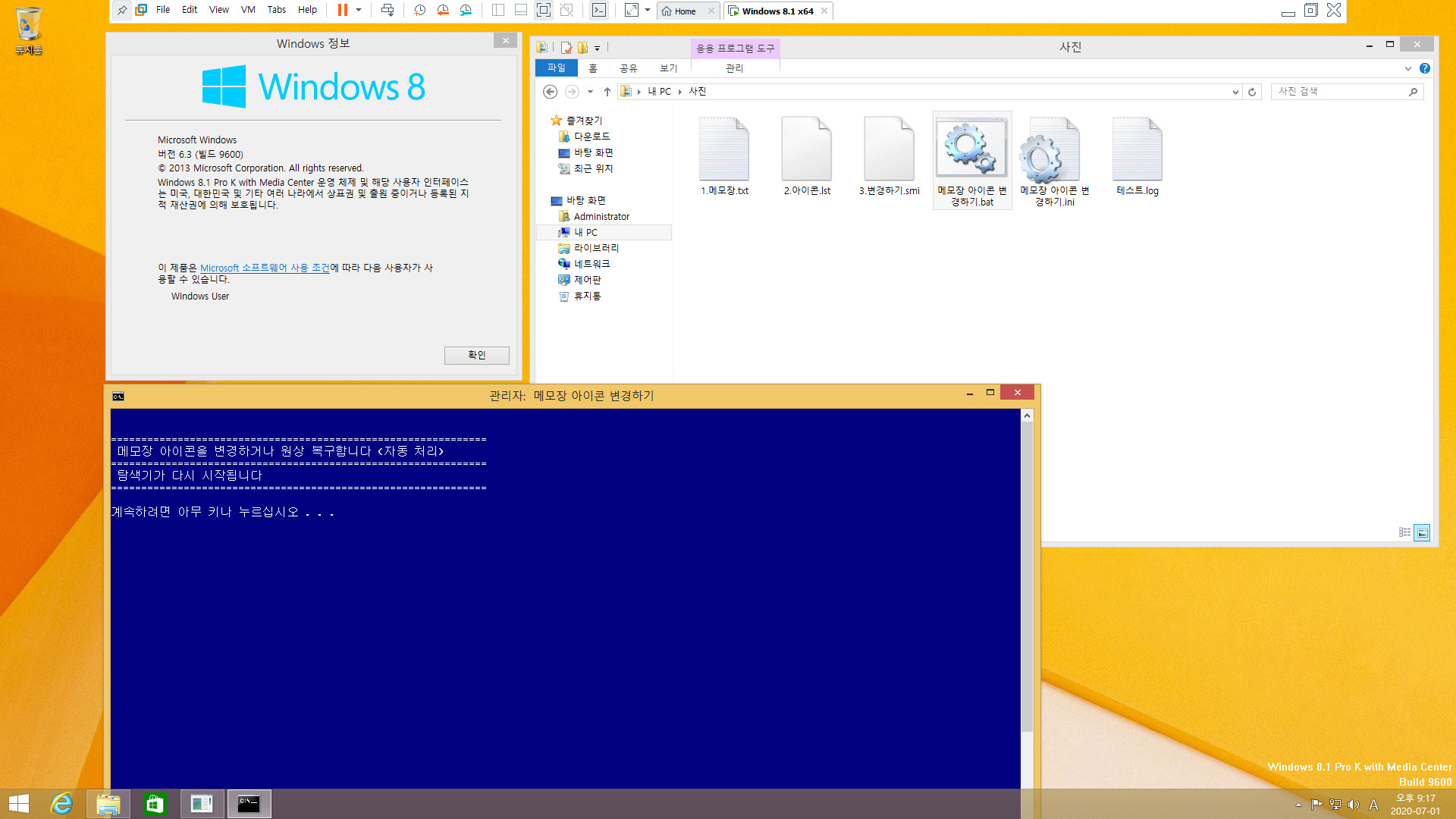Click the new folder quick access icon
The height and width of the screenshot is (819, 1456).
click(x=582, y=48)
